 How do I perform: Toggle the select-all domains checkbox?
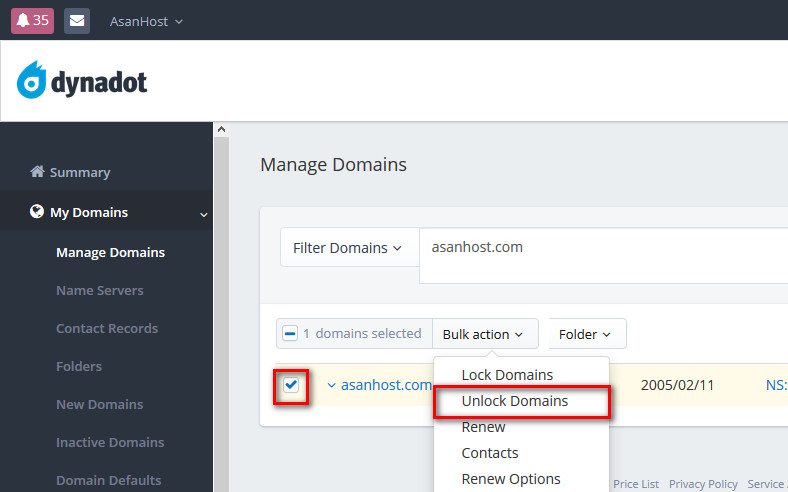[x=290, y=334]
